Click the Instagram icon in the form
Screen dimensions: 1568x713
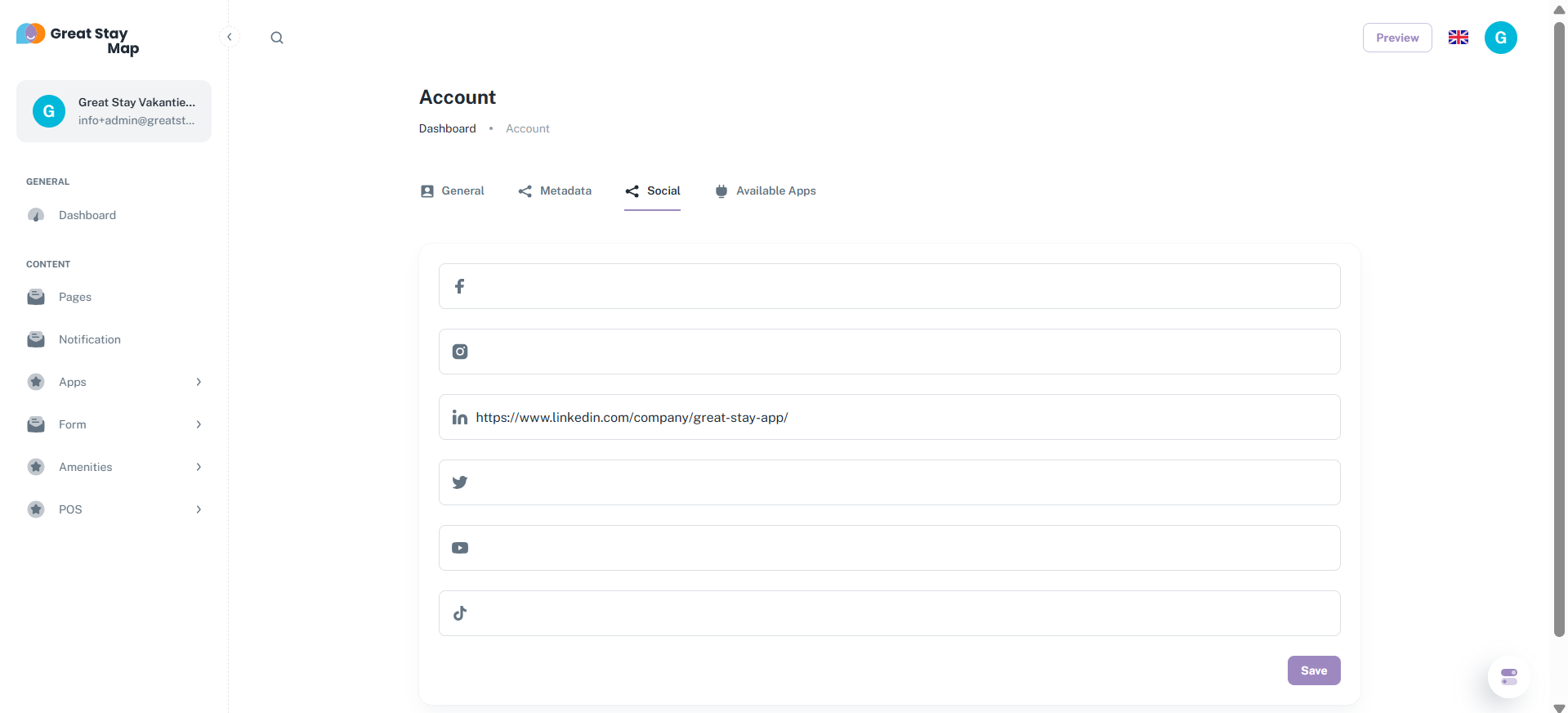pos(460,352)
